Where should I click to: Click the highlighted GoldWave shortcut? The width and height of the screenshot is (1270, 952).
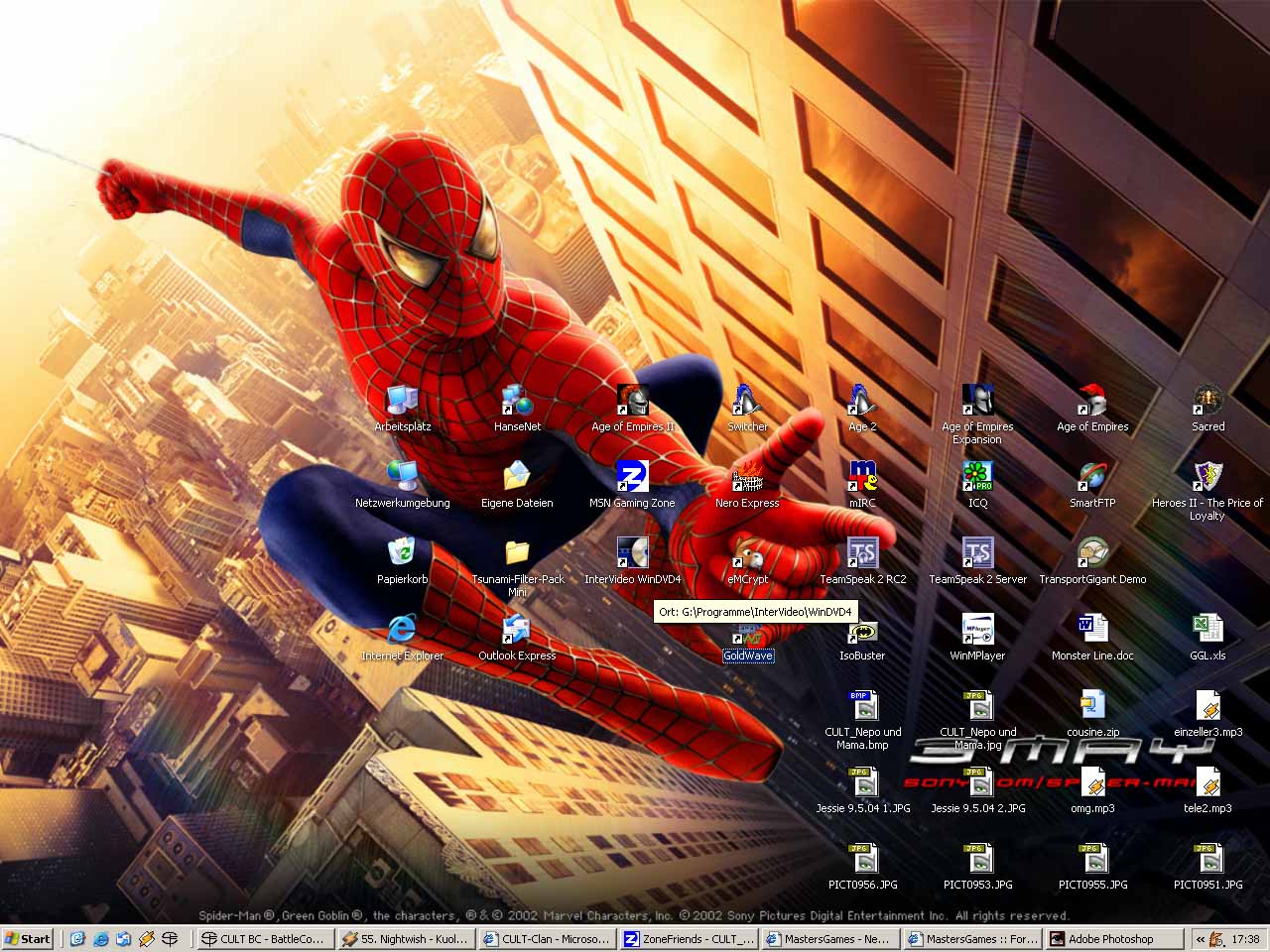coord(747,645)
